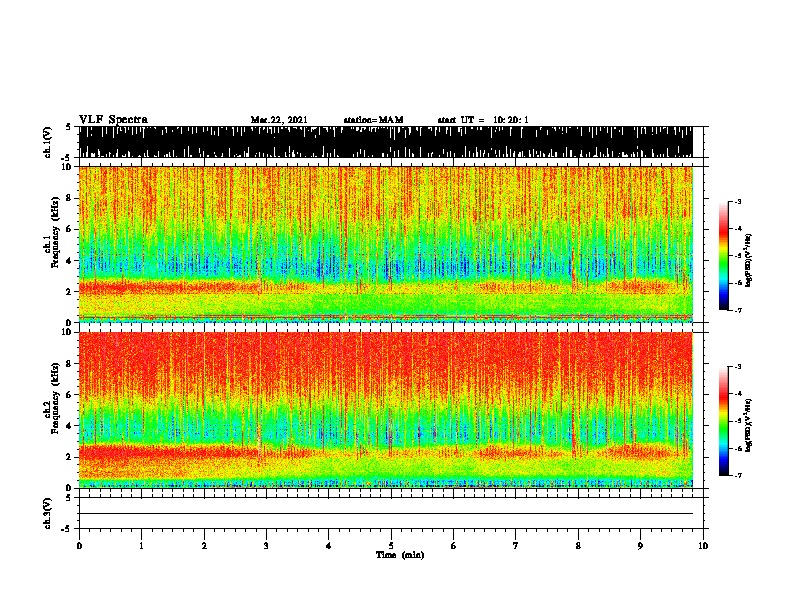Click the "10" tick at time axis end
This screenshot has width=792, height=612.
coord(703,545)
